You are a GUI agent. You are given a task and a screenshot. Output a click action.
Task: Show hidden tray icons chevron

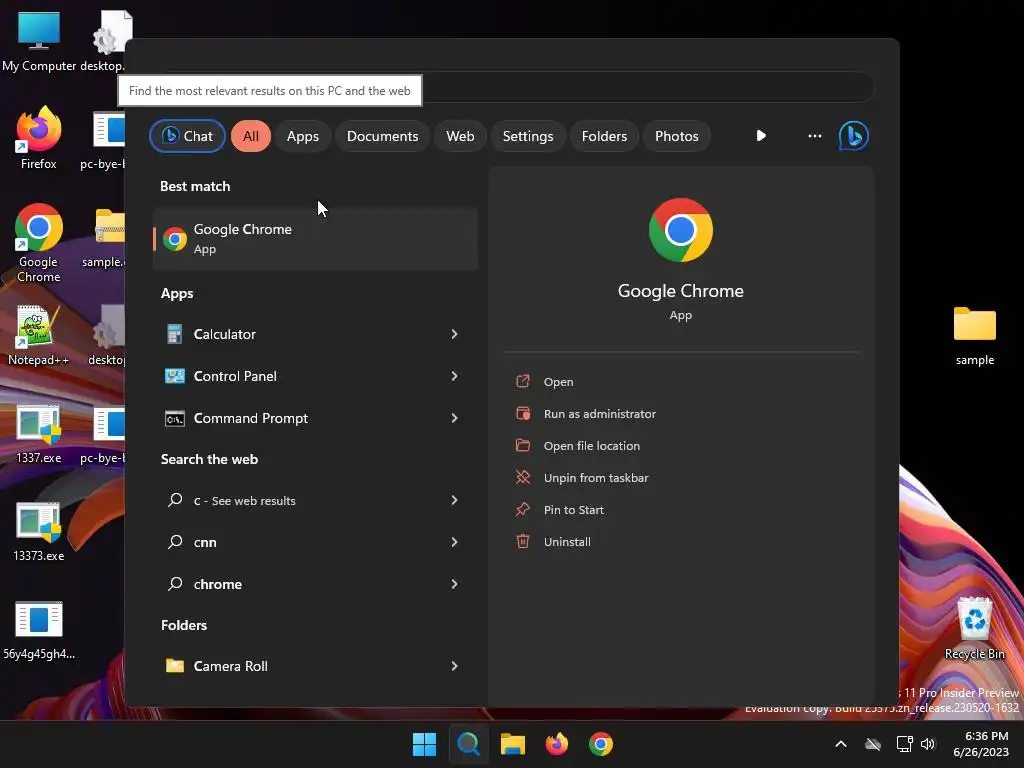841,744
